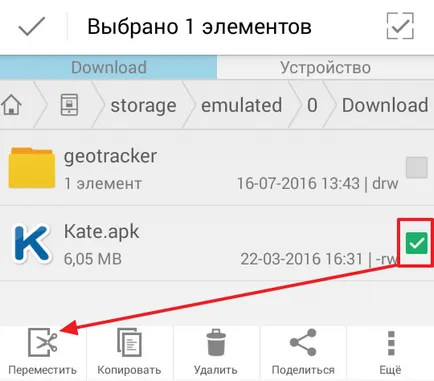Uncheck the Kate.apk checkbox
Image resolution: width=434 pixels, height=381 pixels.
417,243
